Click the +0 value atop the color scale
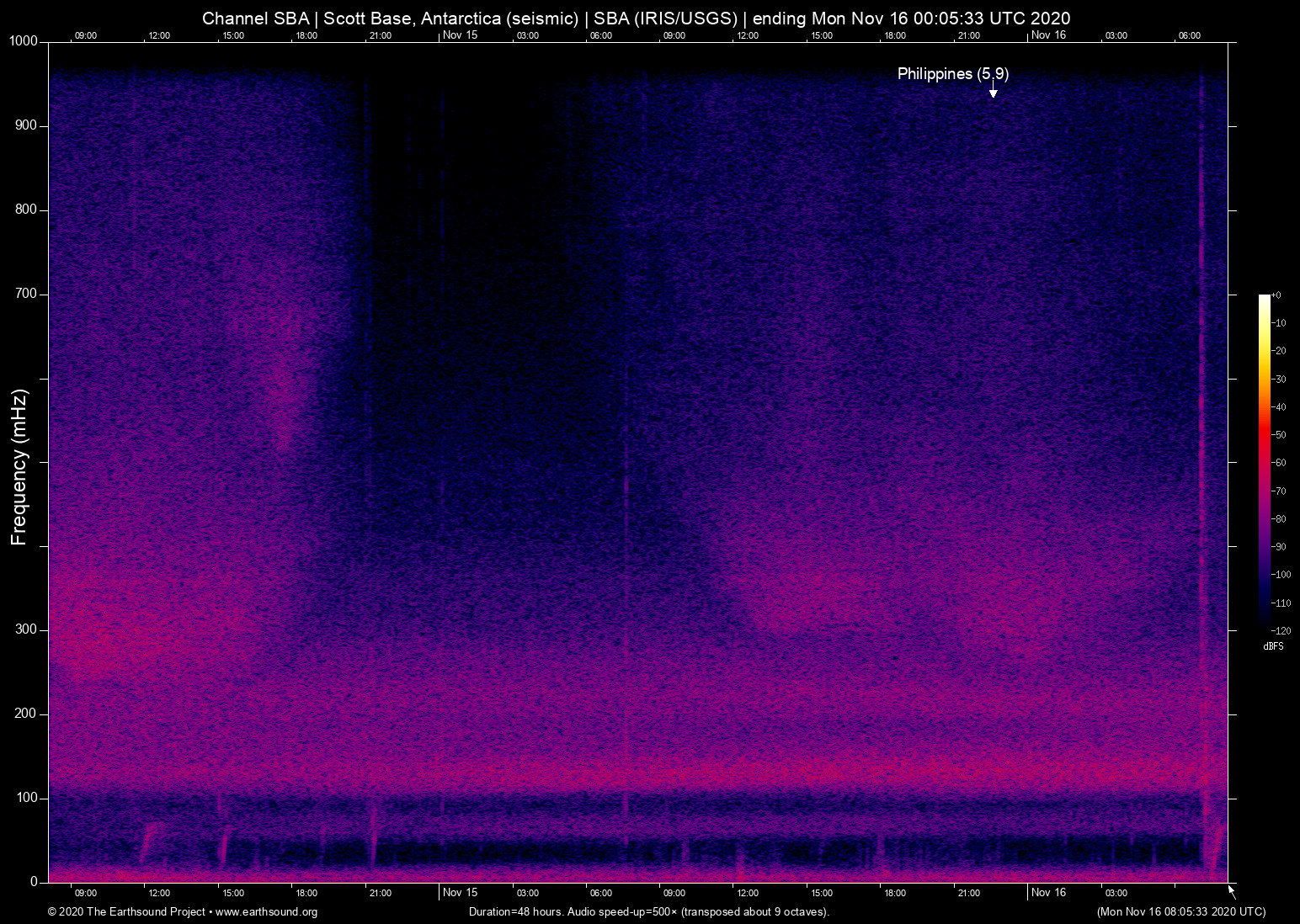This screenshot has width=1300, height=924. click(x=1276, y=295)
